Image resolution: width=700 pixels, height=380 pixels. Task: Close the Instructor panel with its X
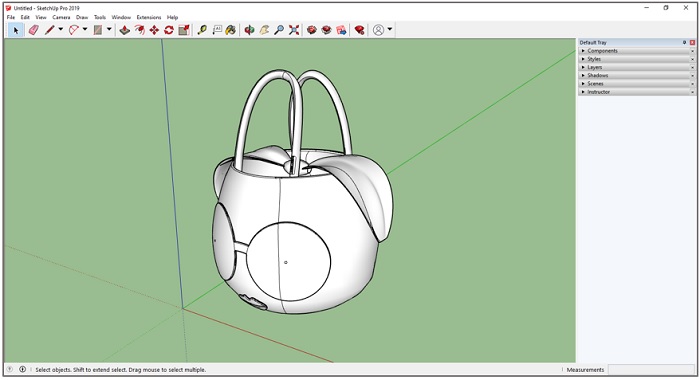693,92
